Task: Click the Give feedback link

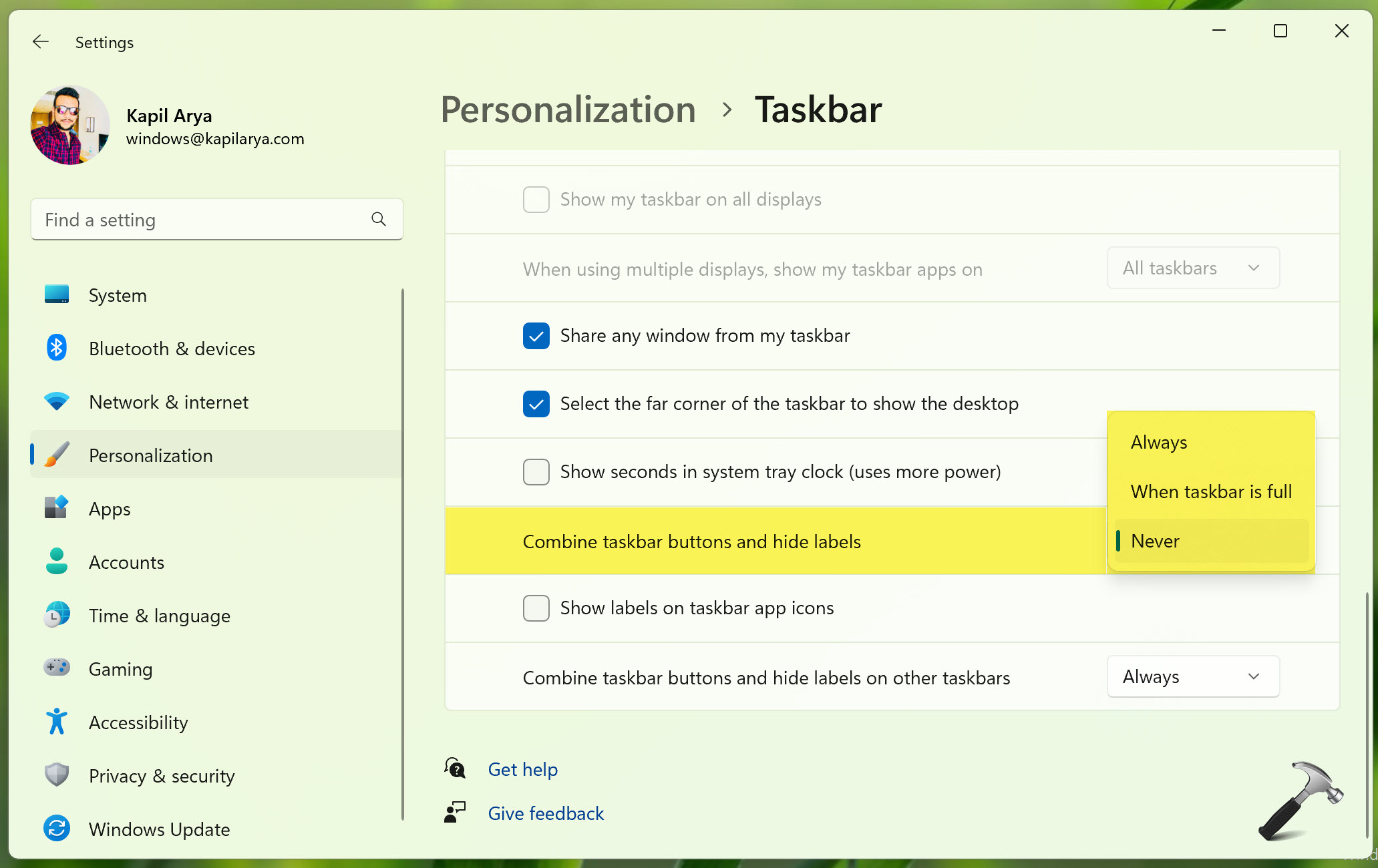Action: click(x=546, y=813)
